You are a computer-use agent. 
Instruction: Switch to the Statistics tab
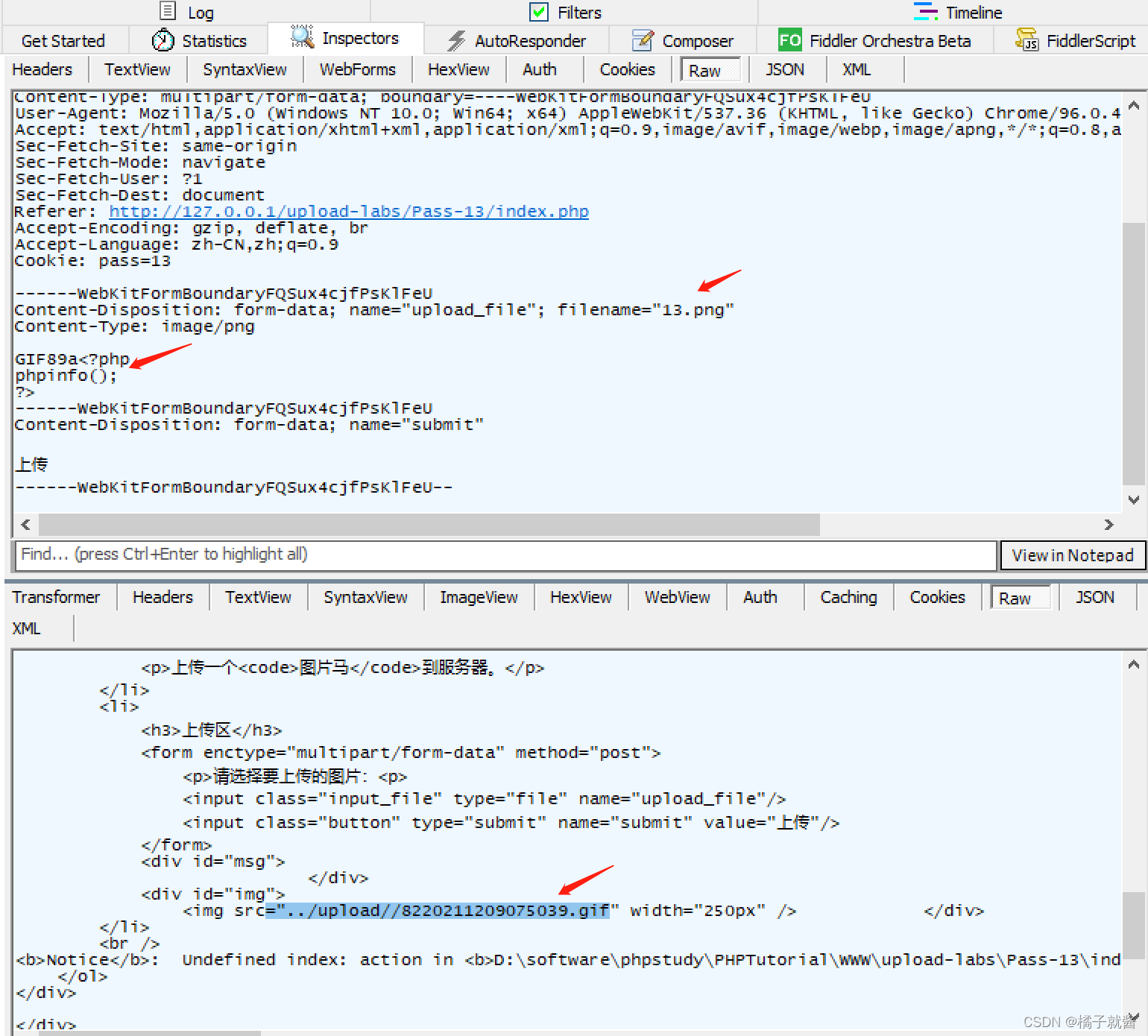(199, 41)
